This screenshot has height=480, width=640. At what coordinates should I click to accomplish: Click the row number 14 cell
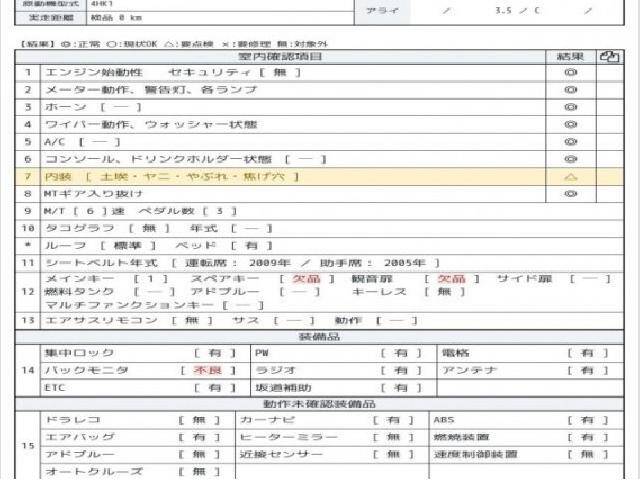(28, 371)
